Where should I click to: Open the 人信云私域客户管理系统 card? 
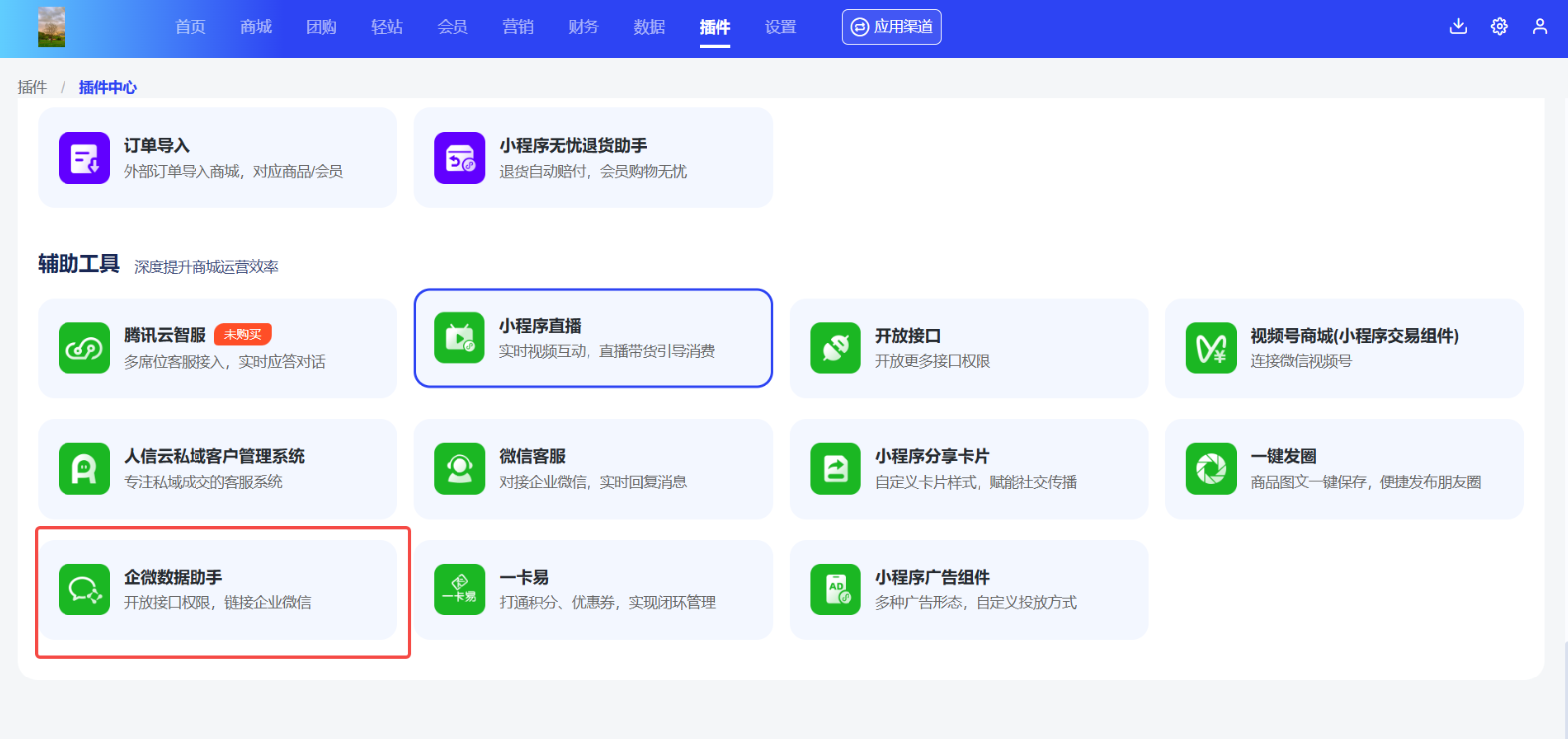216,469
